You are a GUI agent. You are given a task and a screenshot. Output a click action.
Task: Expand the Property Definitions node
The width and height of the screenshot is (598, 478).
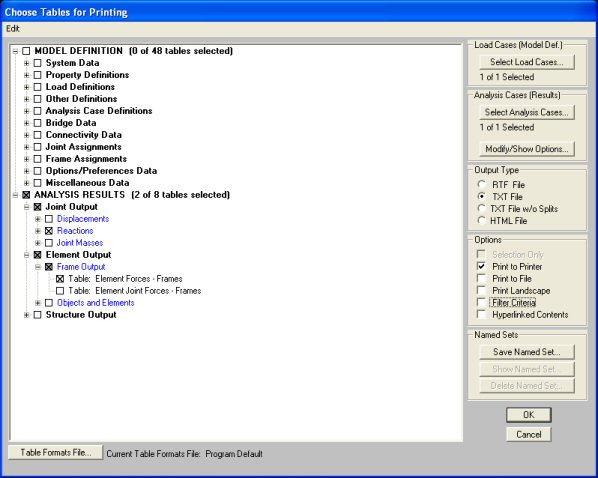tap(26, 75)
